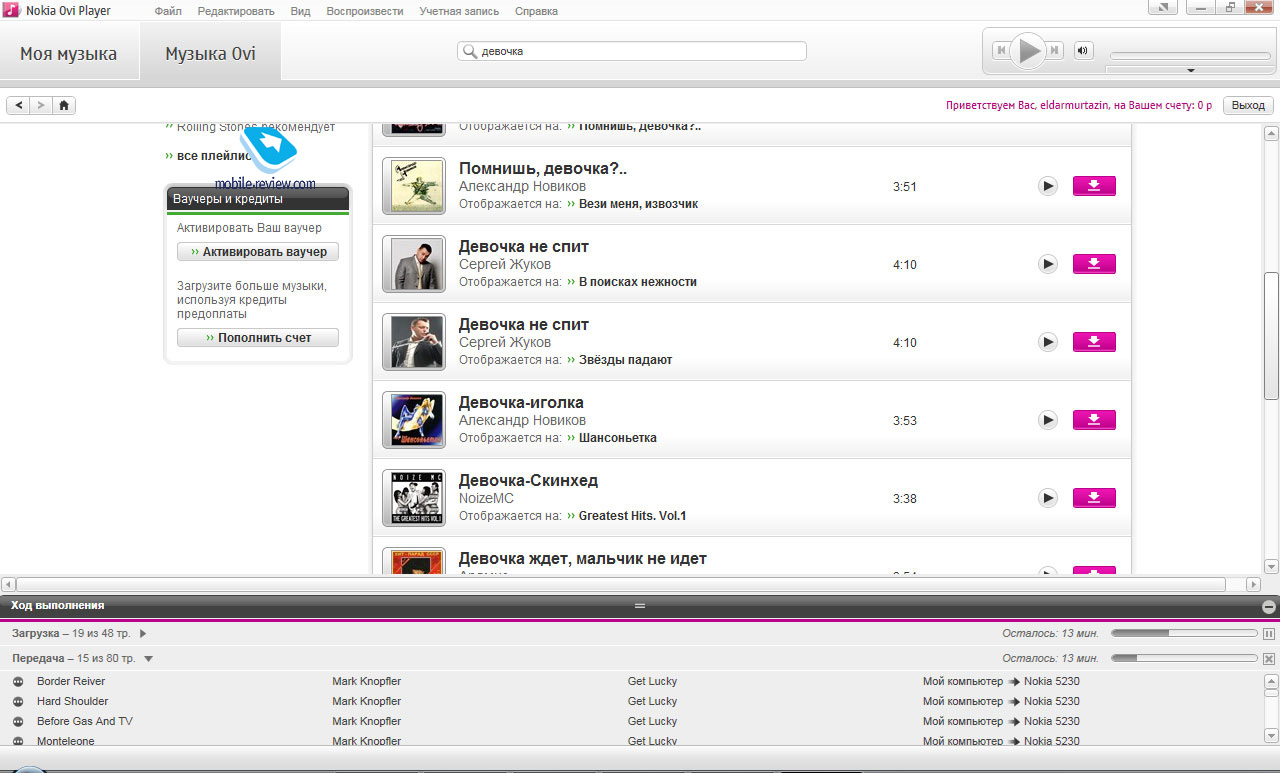Image resolution: width=1280 pixels, height=773 pixels.
Task: Skip to next track in player
Action: pyautogui.click(x=1055, y=50)
